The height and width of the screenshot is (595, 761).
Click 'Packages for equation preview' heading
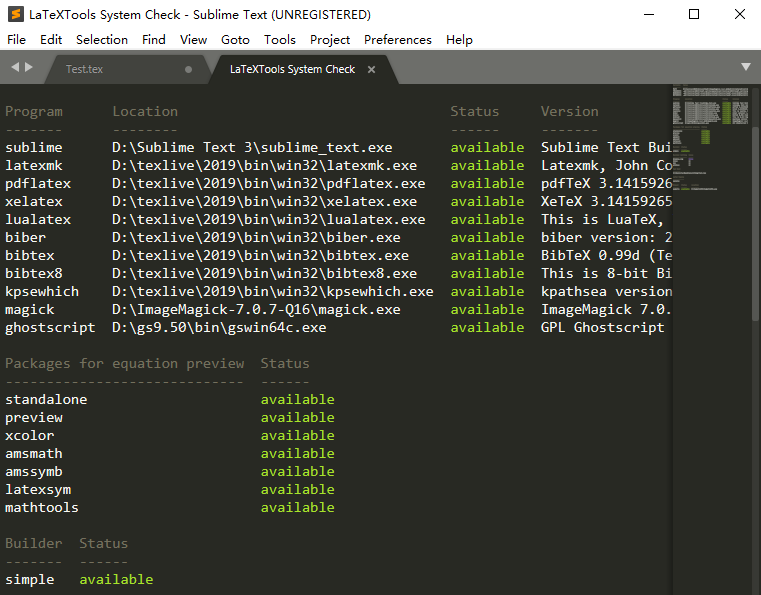(x=125, y=364)
